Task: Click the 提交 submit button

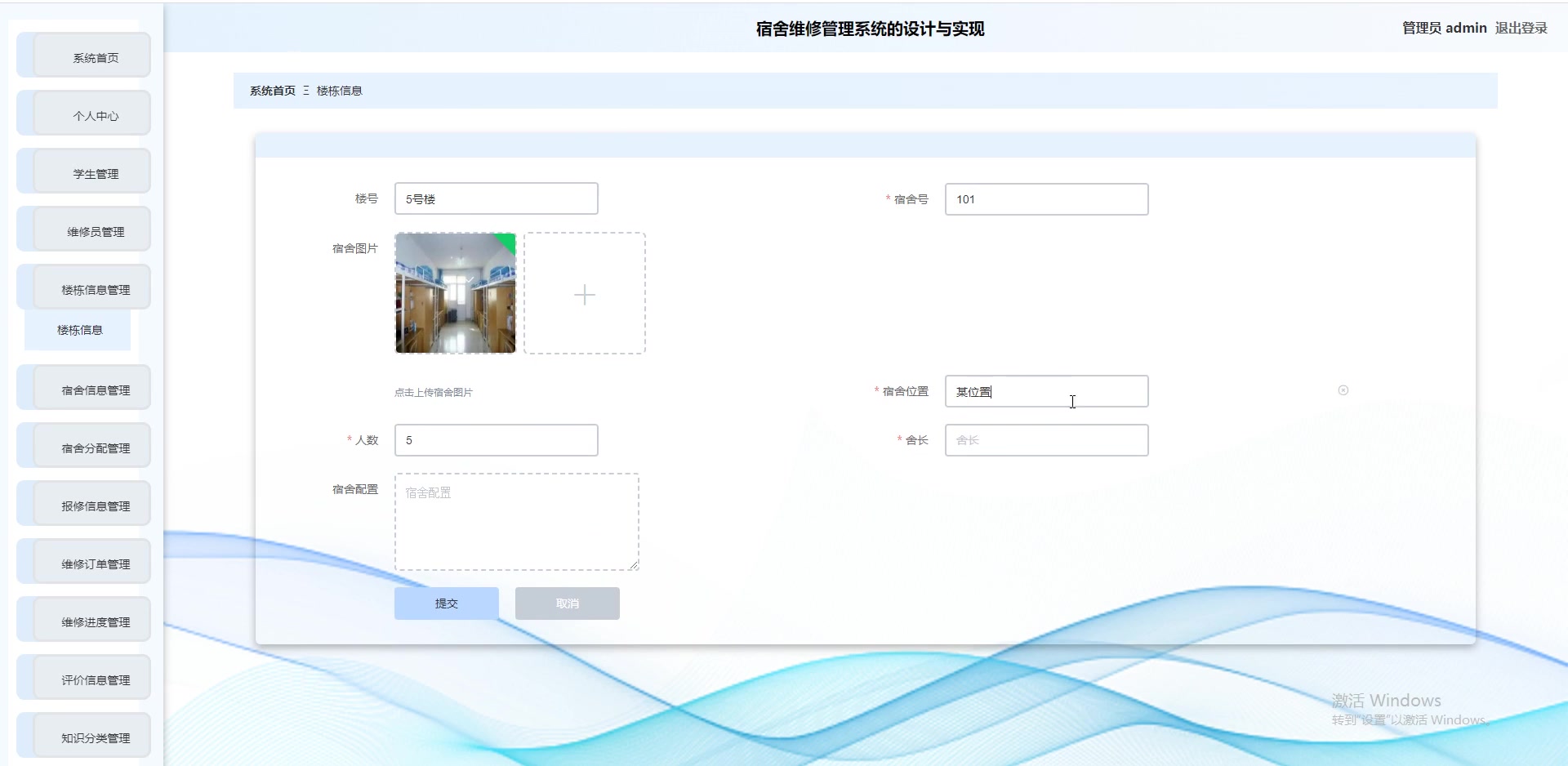Action: tap(446, 603)
